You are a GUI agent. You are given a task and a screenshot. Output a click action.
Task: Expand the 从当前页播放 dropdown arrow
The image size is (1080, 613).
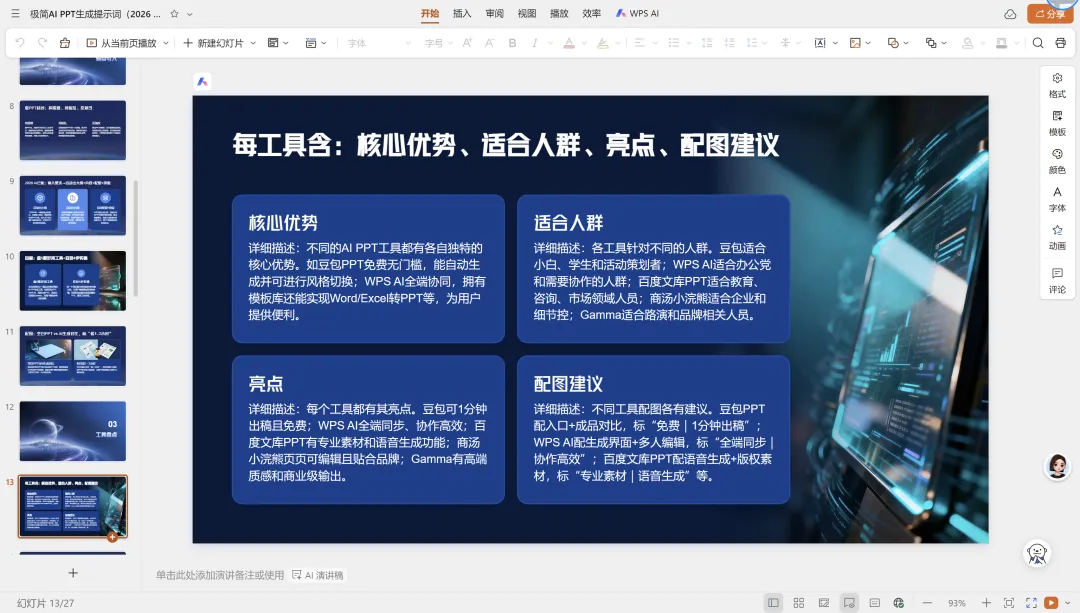coord(166,43)
